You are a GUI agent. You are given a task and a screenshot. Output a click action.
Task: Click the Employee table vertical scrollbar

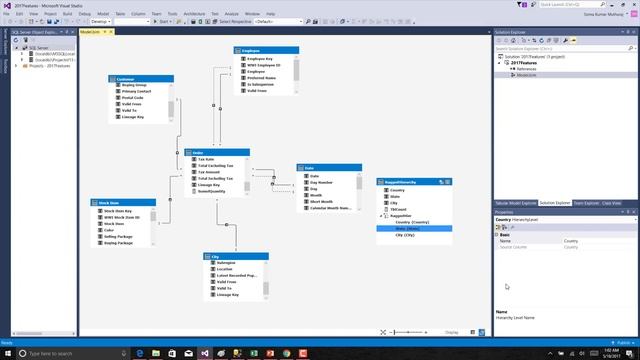296,74
